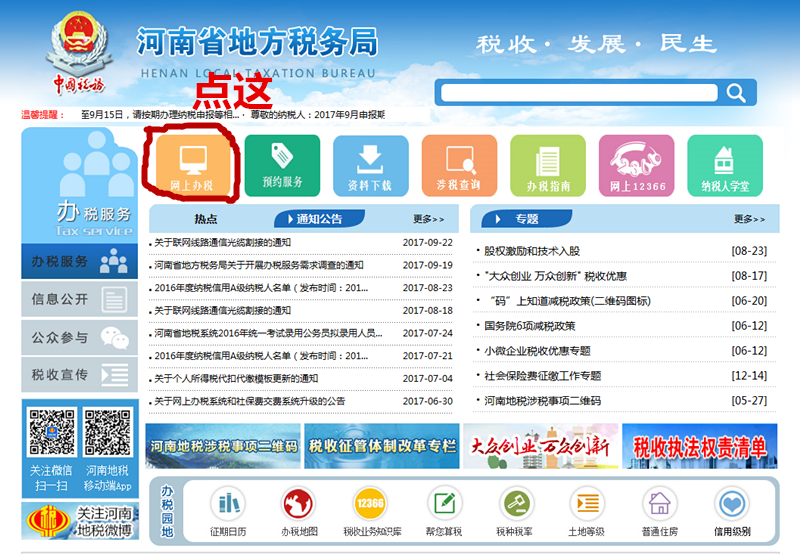Click the 网上12366 hotline icon
The height and width of the screenshot is (554, 800).
[x=636, y=164]
